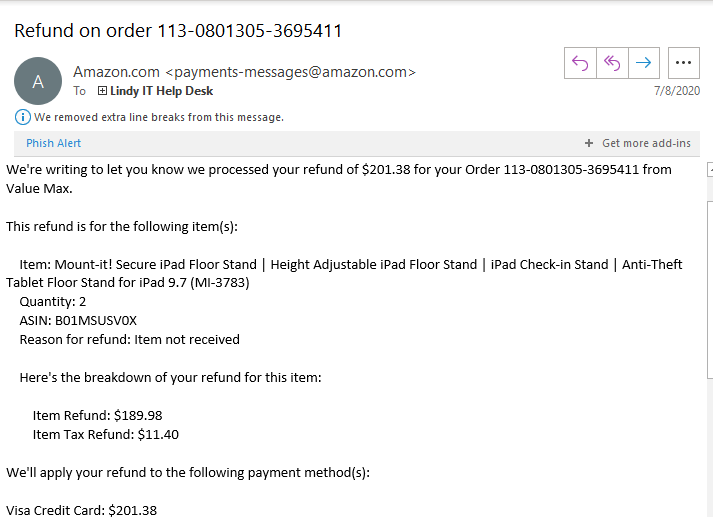Click the Lindy IT Help Desk recipient
This screenshot has width=713, height=517.
(x=161, y=91)
